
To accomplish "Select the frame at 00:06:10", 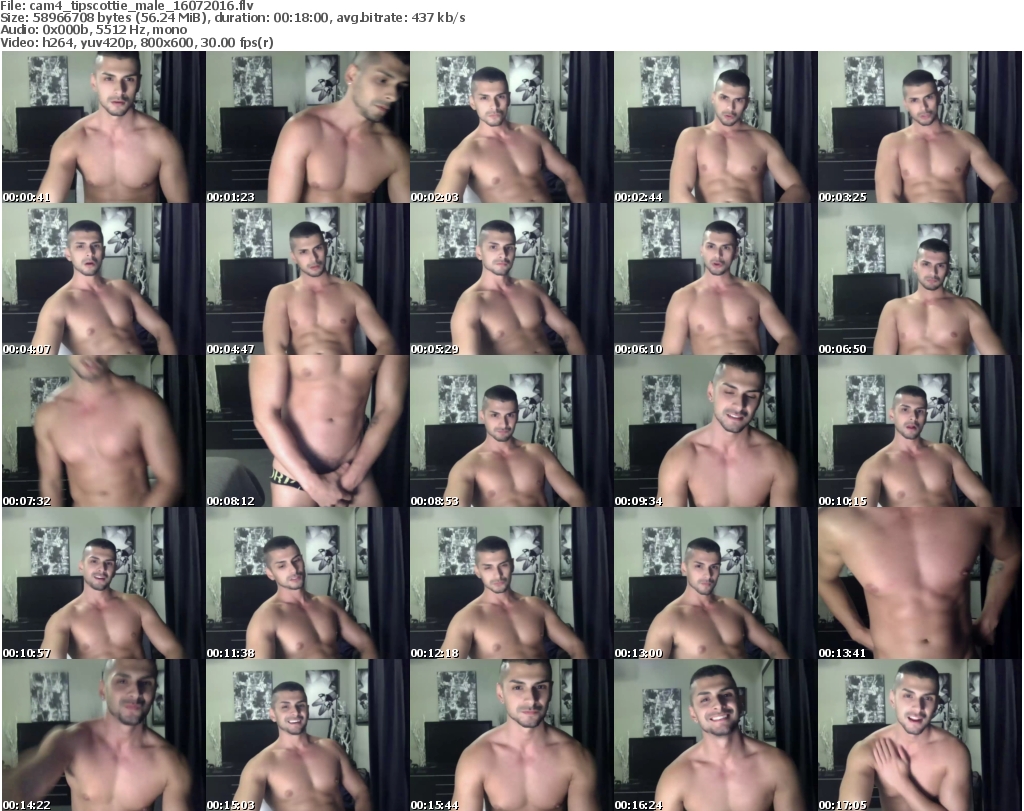I will pyautogui.click(x=715, y=279).
